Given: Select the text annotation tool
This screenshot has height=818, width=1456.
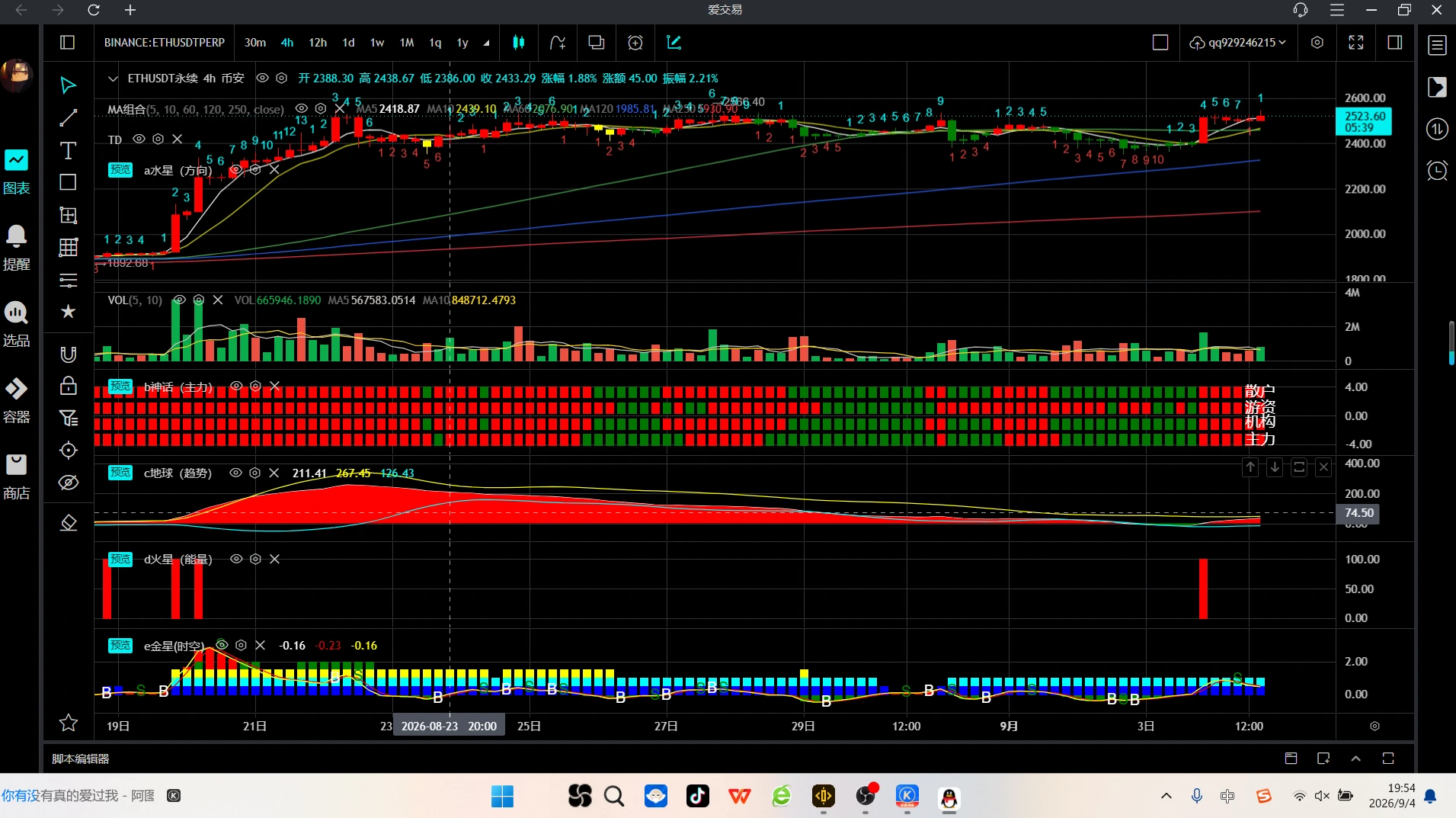Looking at the screenshot, I should pos(68,150).
